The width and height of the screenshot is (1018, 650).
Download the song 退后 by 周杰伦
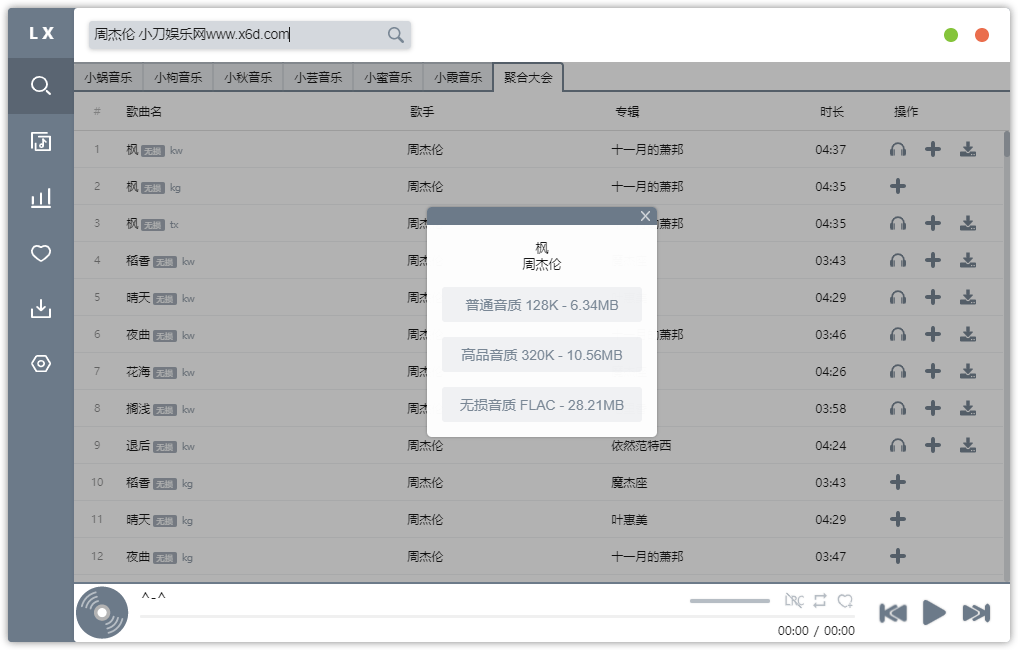[967, 446]
